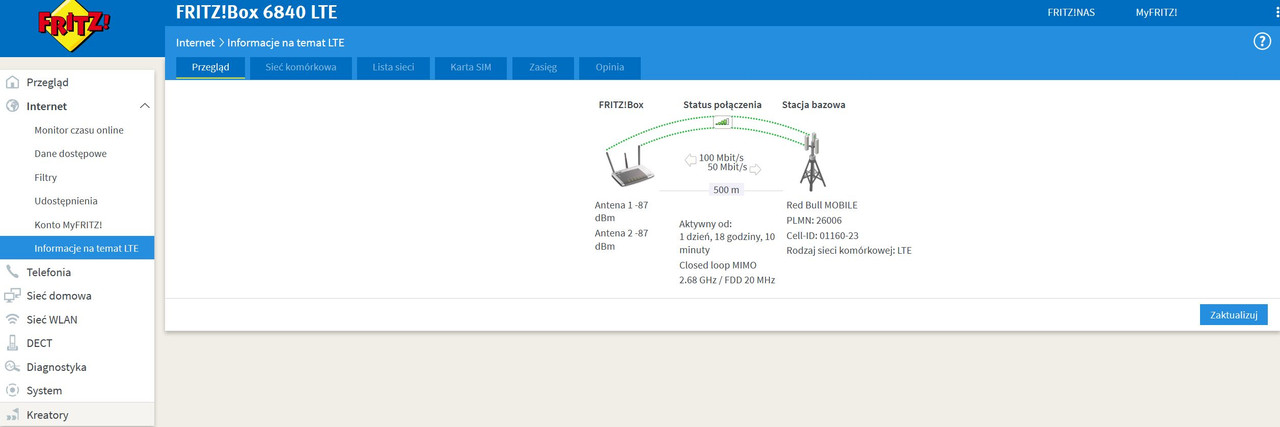Click the Kreatory wizard icon

(x=12, y=415)
